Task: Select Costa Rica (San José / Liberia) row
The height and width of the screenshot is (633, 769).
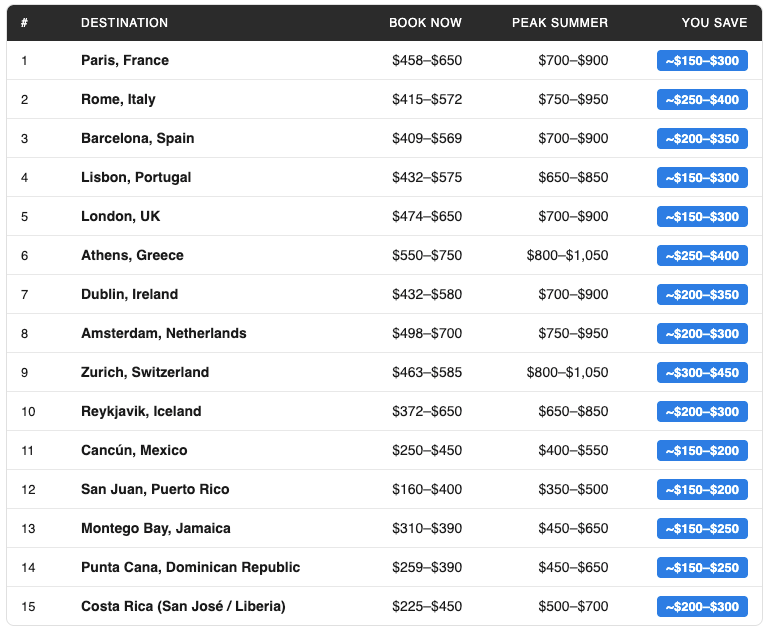Action: click(183, 606)
